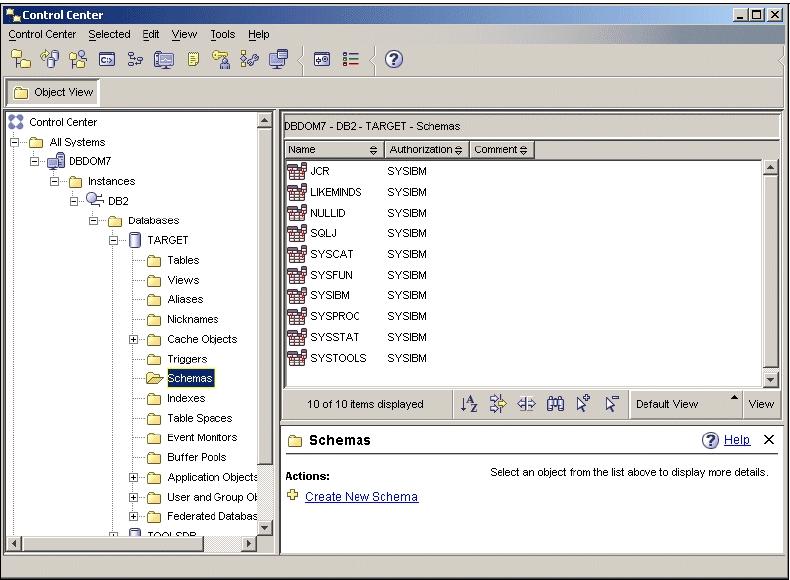Select the Views folder in tree
The height and width of the screenshot is (580, 790).
183,280
